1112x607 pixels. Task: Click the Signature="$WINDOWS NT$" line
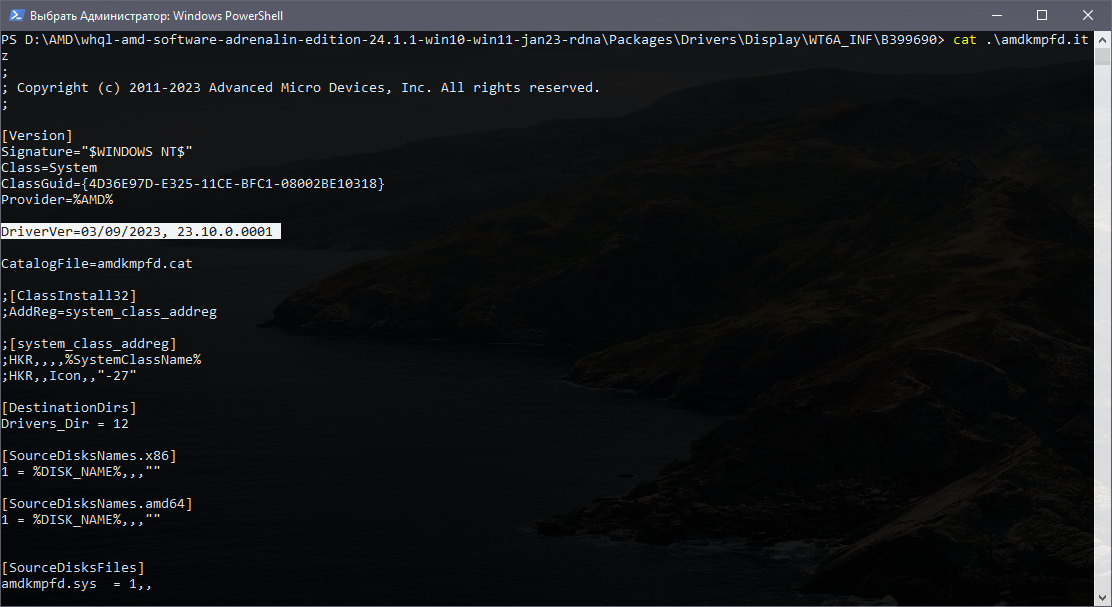(x=96, y=152)
